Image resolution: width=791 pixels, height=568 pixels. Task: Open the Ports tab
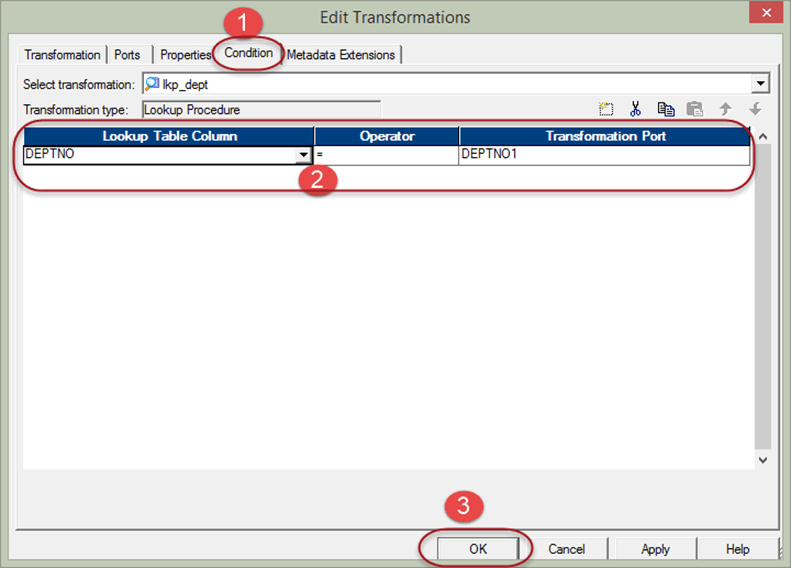127,55
